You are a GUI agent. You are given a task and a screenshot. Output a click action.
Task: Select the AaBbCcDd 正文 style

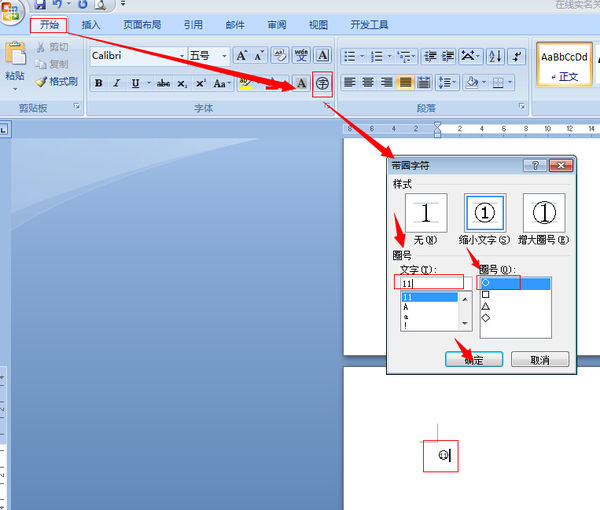point(564,64)
